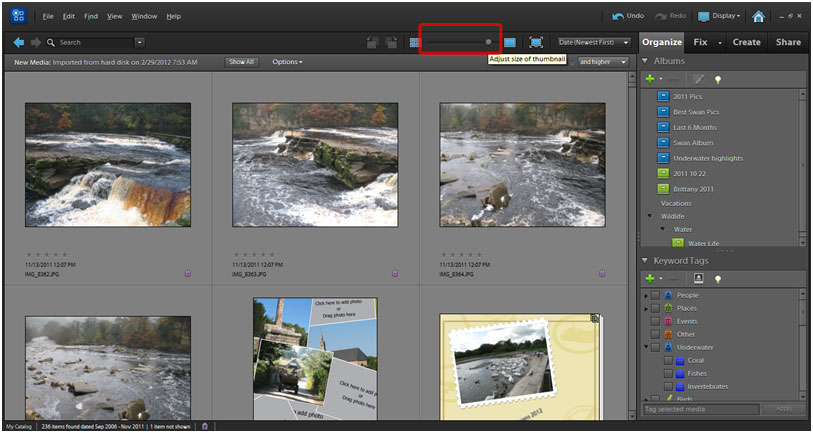The image size is (813, 433).
Task: Select the Underwater highlights album
Action: [x=708, y=158]
